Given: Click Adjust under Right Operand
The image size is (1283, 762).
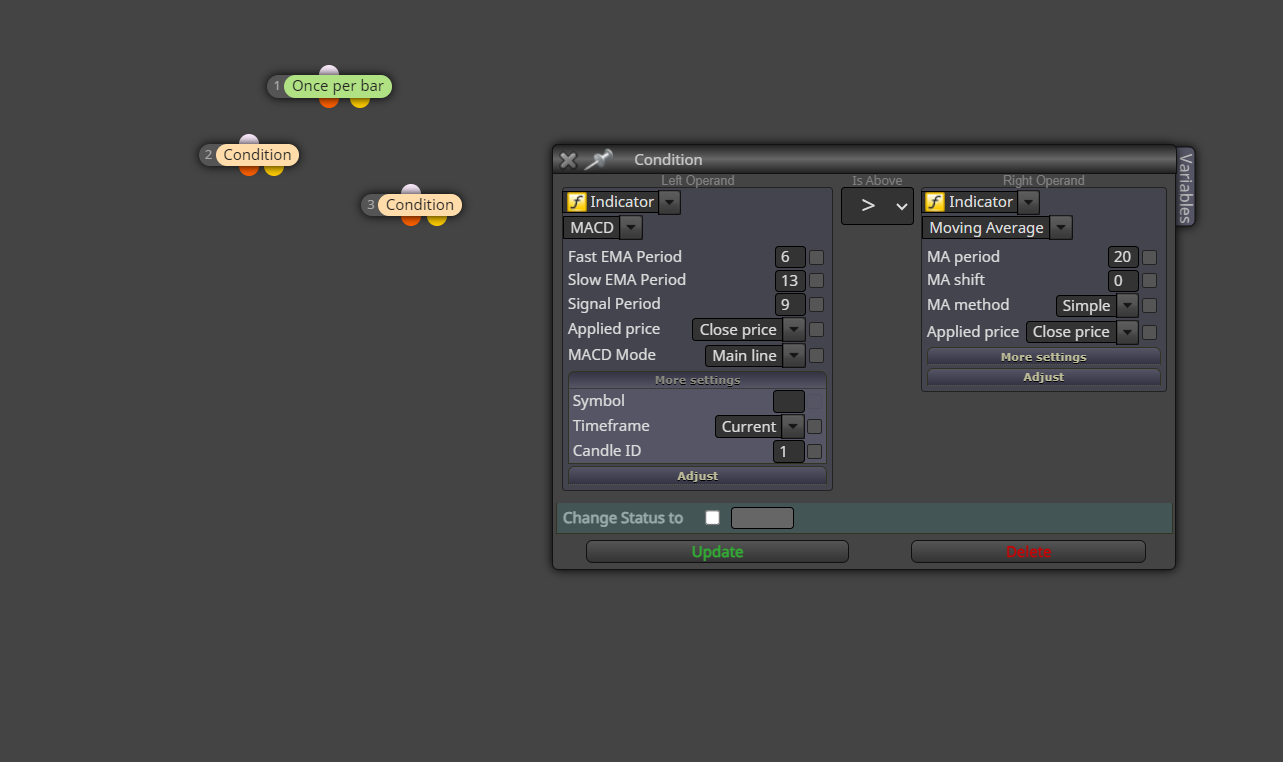Looking at the screenshot, I should pyautogui.click(x=1044, y=377).
